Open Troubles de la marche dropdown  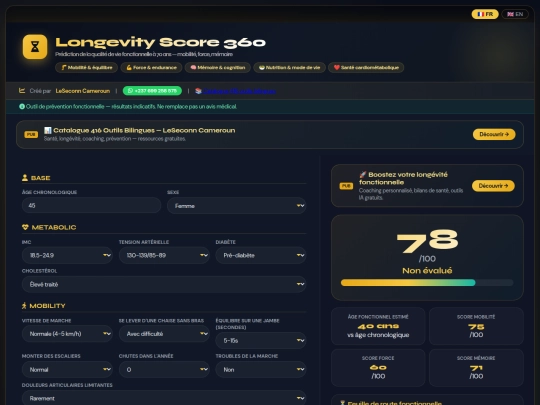pos(261,370)
